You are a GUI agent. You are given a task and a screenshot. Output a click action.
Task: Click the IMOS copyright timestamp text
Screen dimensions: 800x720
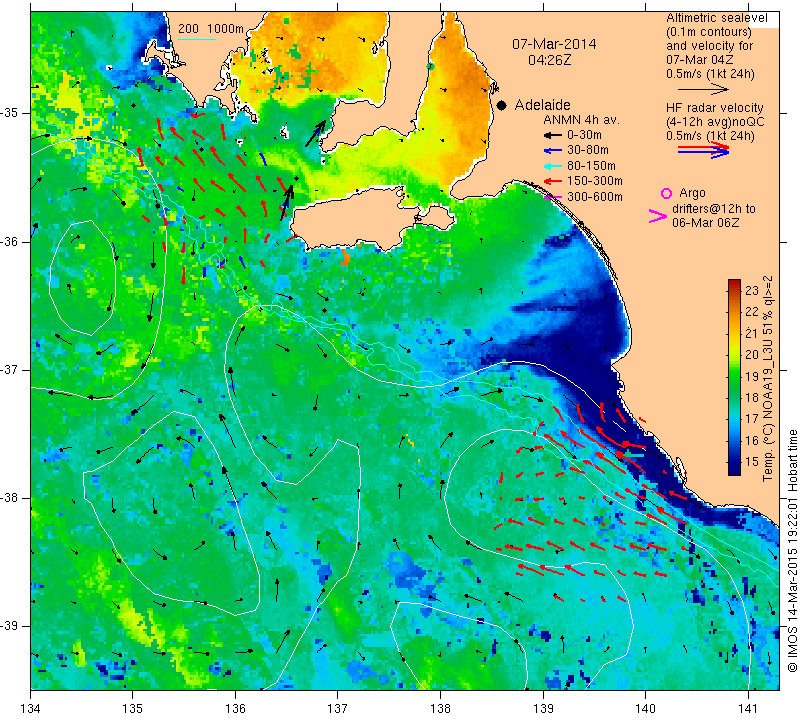(x=792, y=551)
